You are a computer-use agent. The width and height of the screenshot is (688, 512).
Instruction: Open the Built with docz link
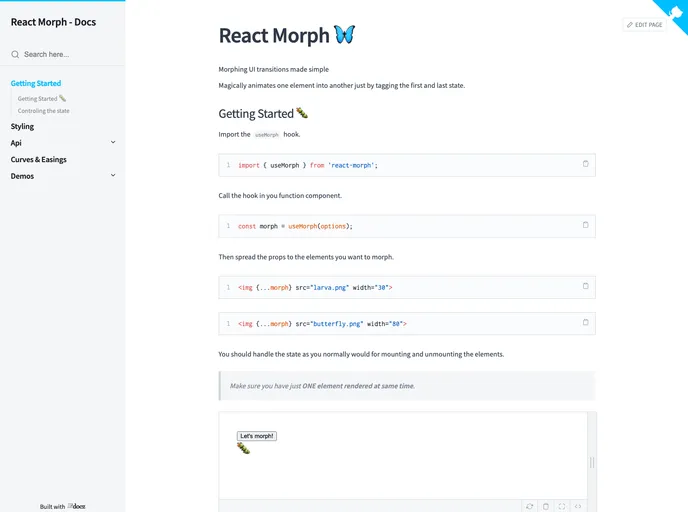63,506
